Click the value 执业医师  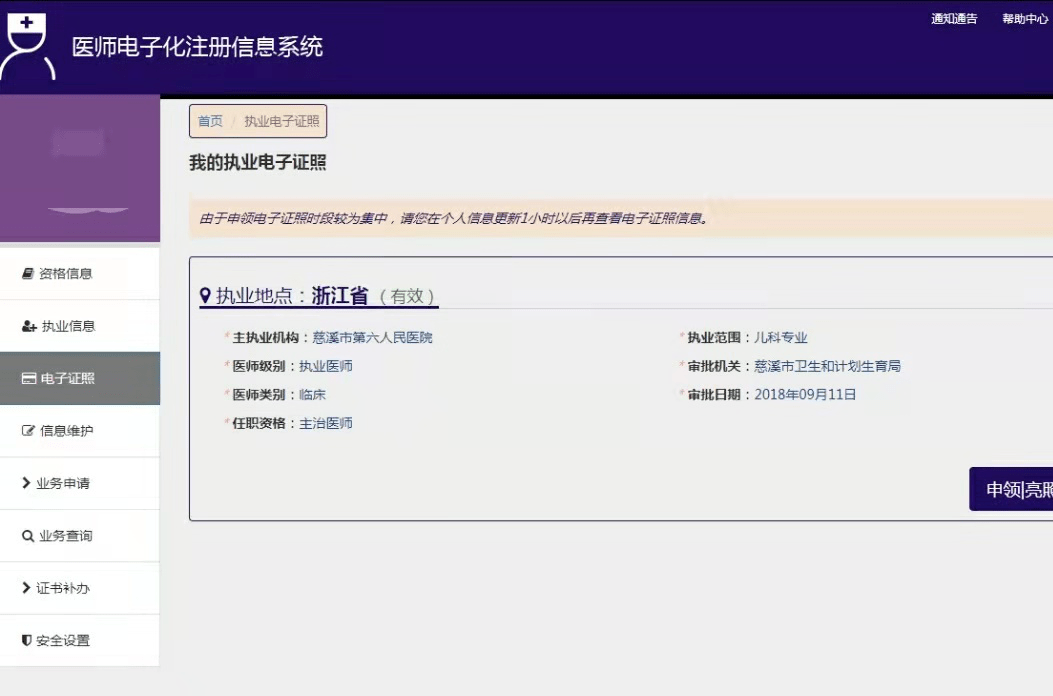pos(326,366)
